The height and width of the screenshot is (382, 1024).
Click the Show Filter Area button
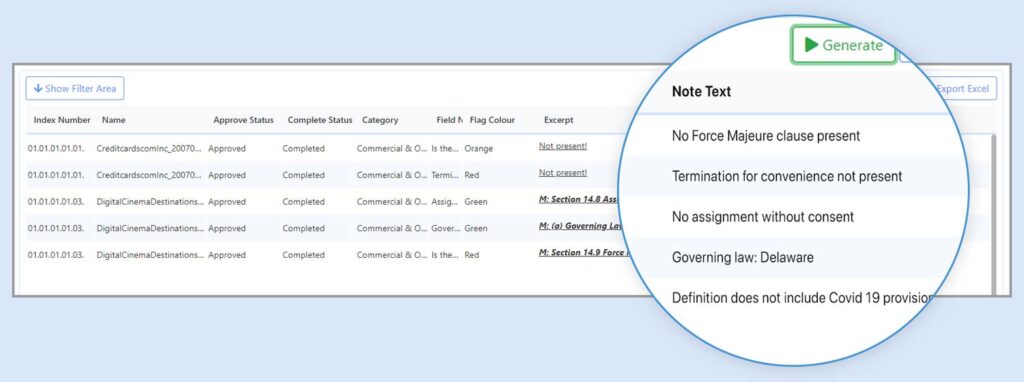75,89
